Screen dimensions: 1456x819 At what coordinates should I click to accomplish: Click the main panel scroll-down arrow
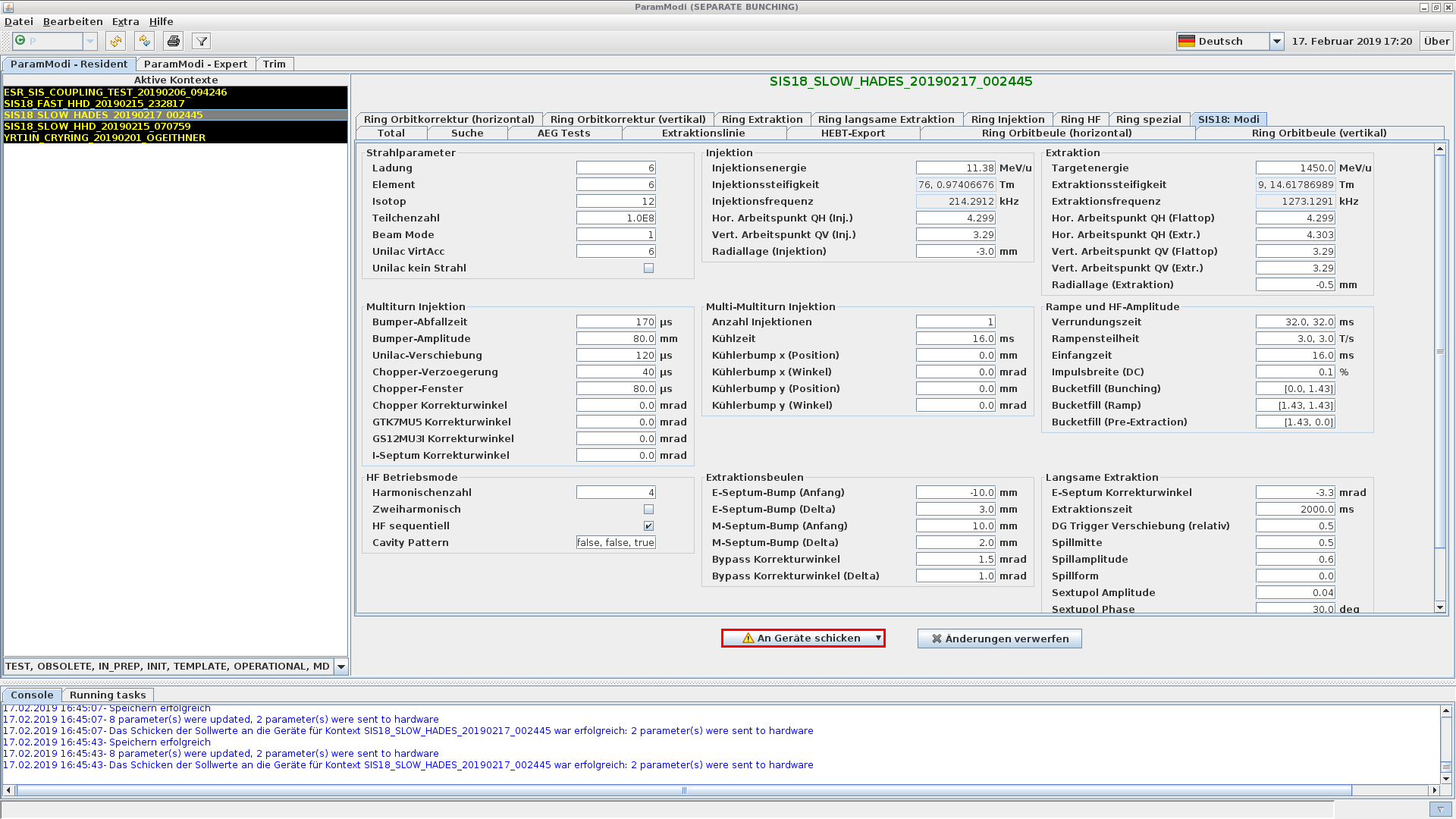tap(1440, 607)
